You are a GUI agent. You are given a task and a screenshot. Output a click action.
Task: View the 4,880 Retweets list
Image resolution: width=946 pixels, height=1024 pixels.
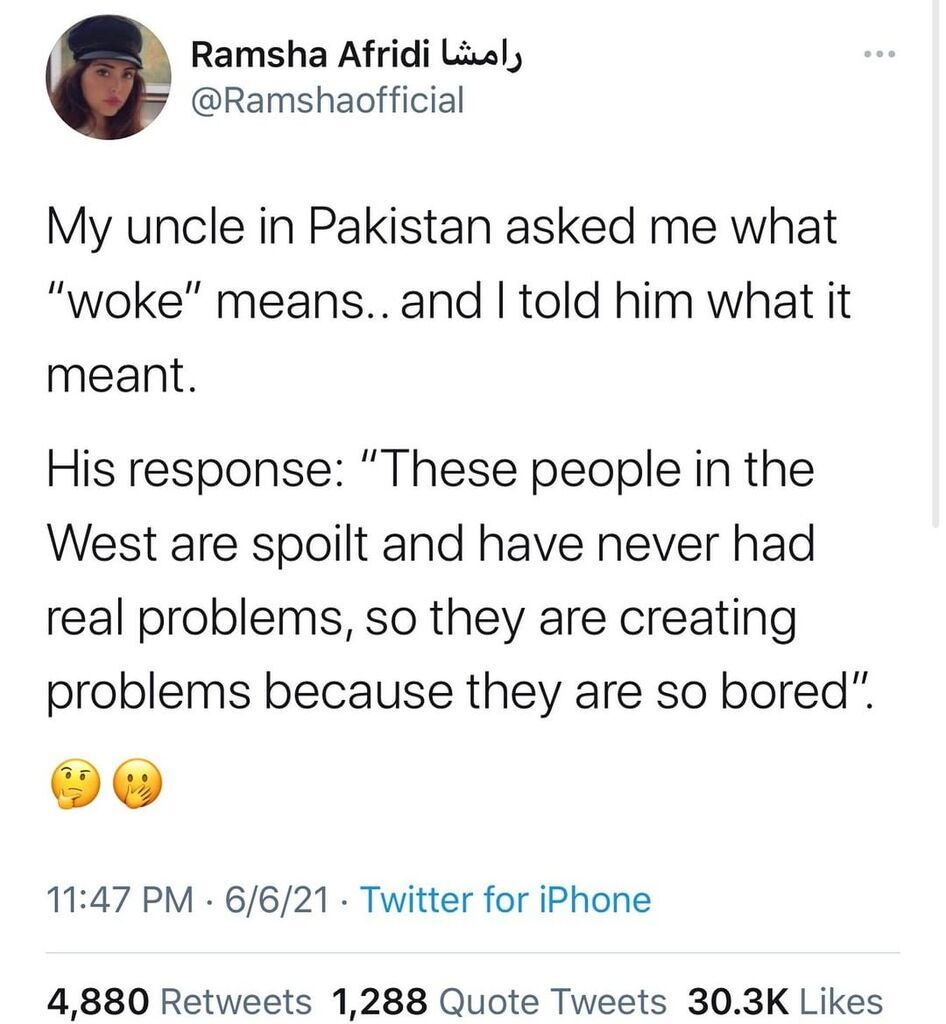point(180,1000)
